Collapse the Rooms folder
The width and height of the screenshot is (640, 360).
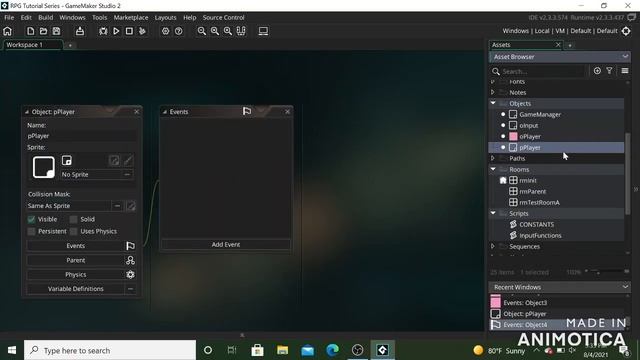click(493, 169)
